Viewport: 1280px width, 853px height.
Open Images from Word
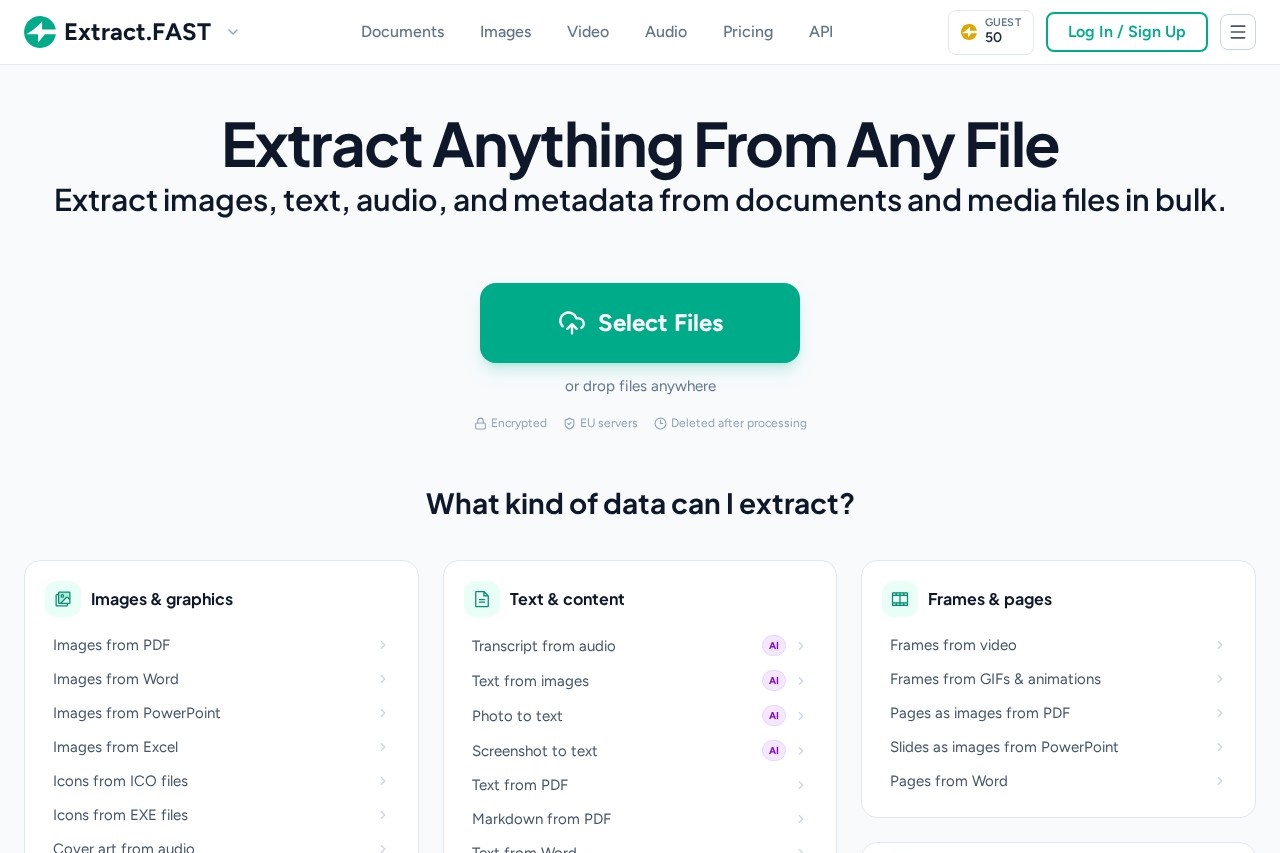pyautogui.click(x=221, y=679)
